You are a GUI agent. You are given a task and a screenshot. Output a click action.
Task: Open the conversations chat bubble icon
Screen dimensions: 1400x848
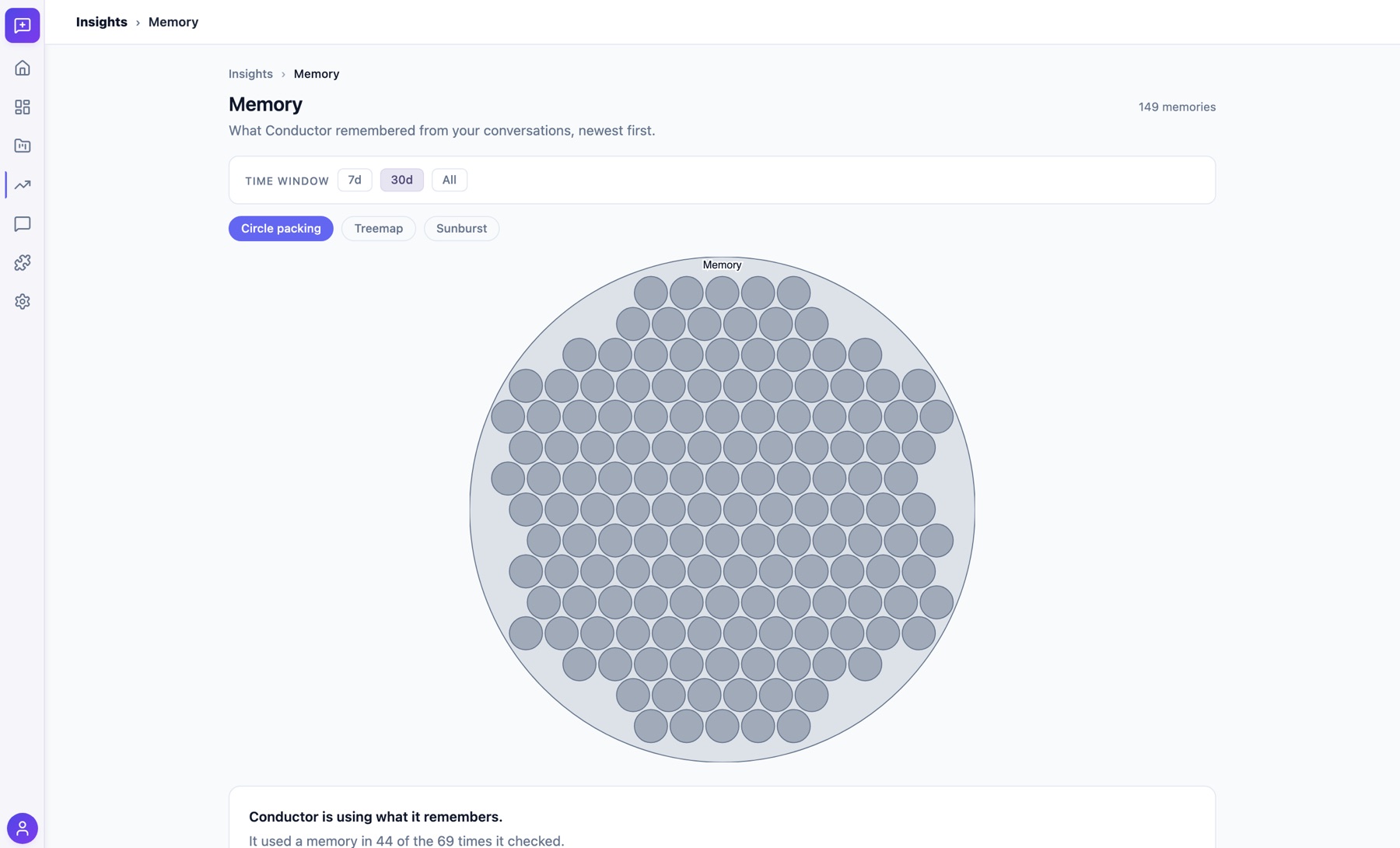tap(23, 224)
